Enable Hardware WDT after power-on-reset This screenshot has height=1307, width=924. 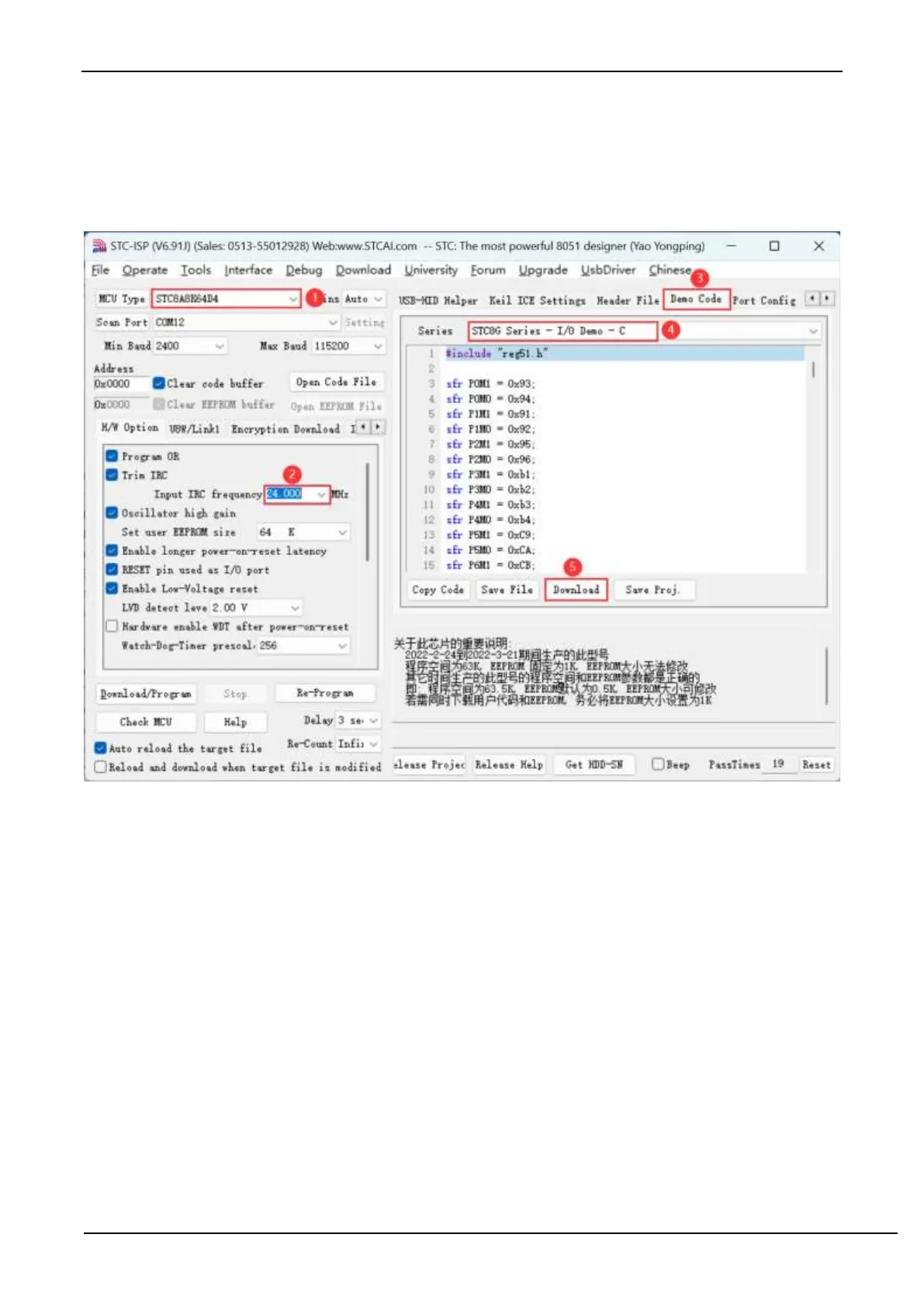point(112,626)
